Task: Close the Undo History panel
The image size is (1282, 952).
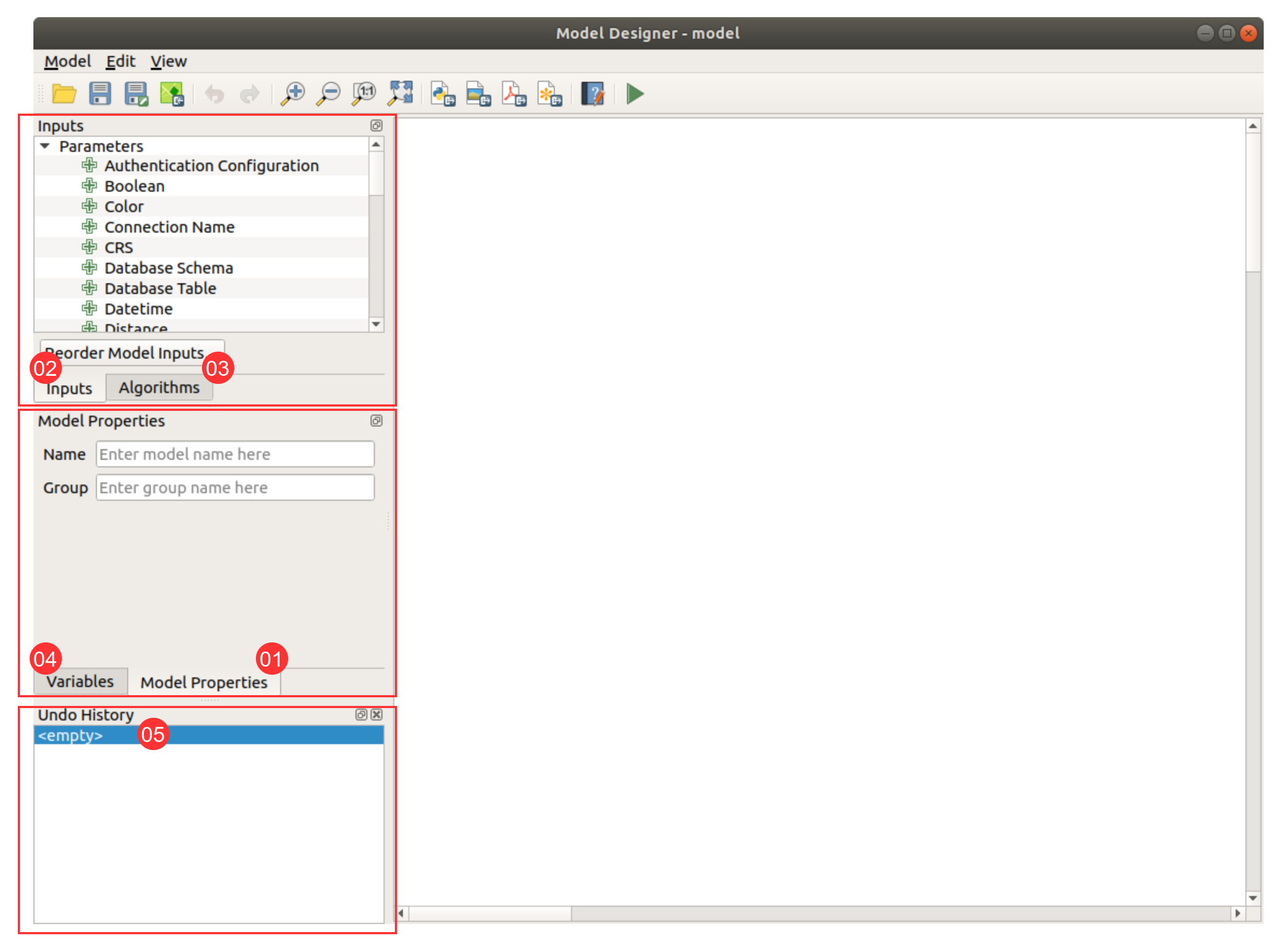Action: pyautogui.click(x=377, y=715)
